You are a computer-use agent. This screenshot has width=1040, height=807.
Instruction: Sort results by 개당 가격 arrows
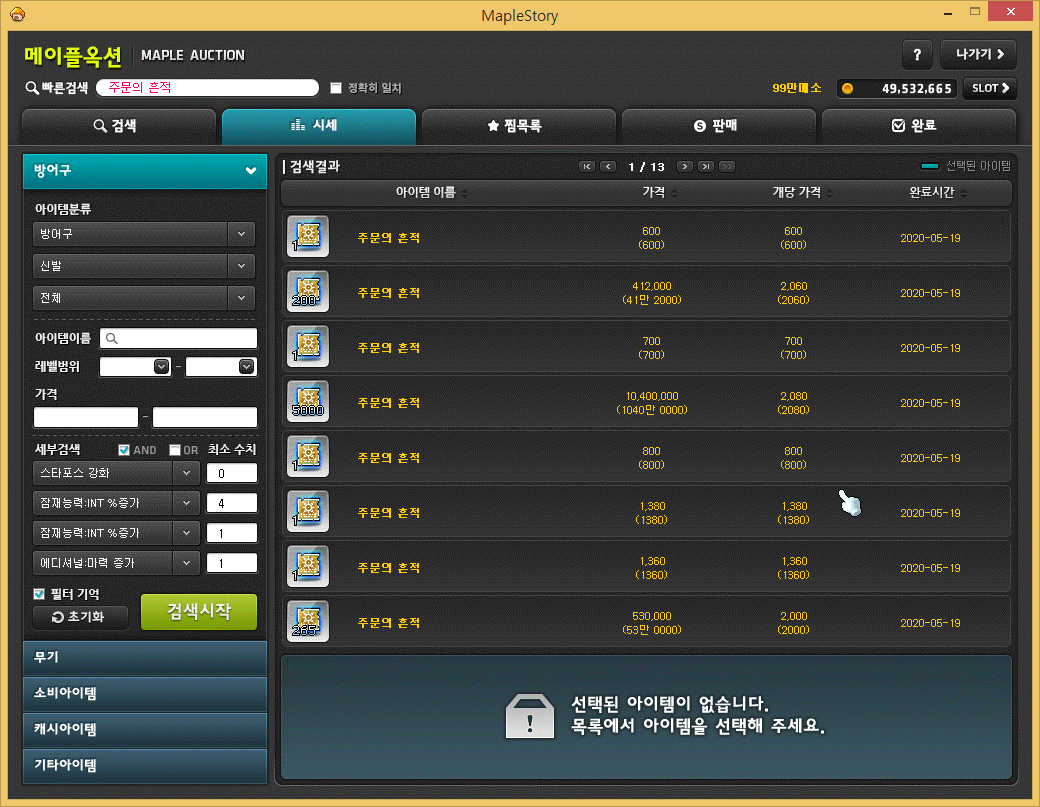(x=830, y=193)
